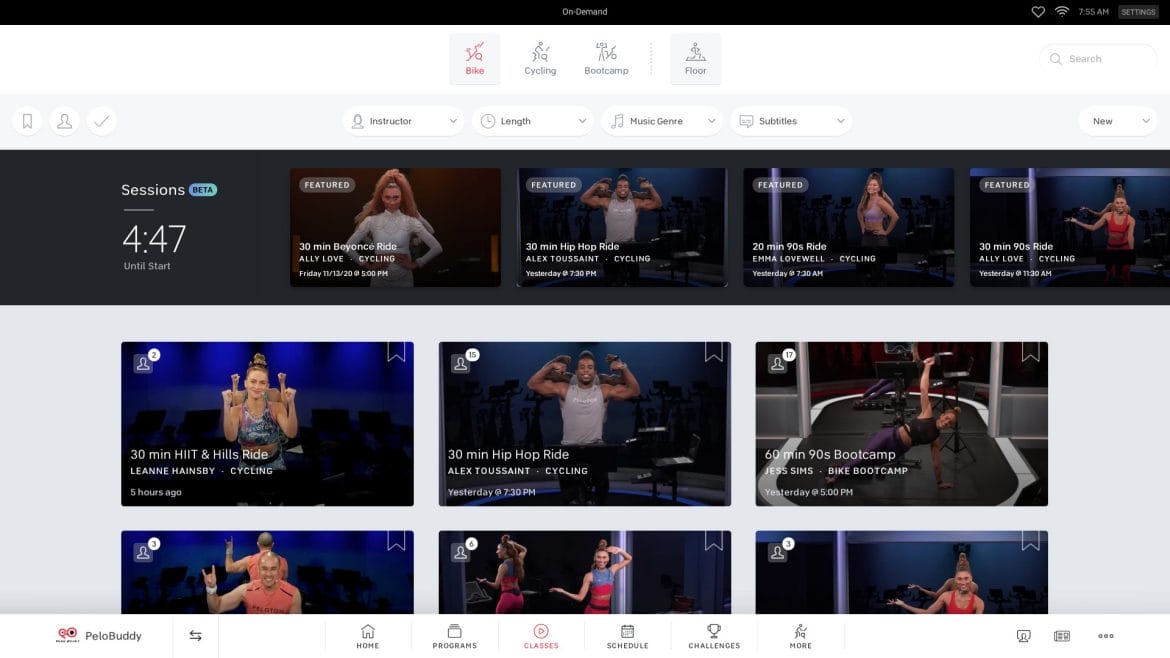The width and height of the screenshot is (1170, 658).
Task: Go to Schedule tab
Action: (628, 636)
